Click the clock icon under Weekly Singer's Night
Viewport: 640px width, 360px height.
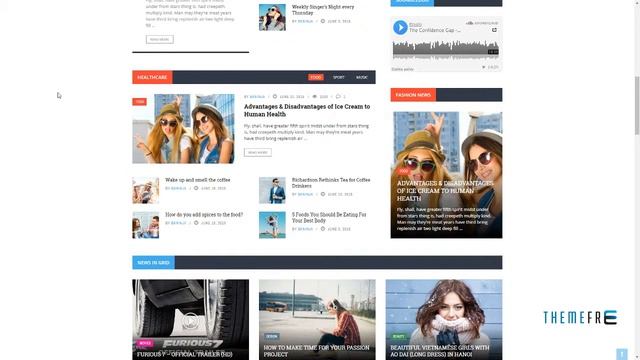point(323,21)
